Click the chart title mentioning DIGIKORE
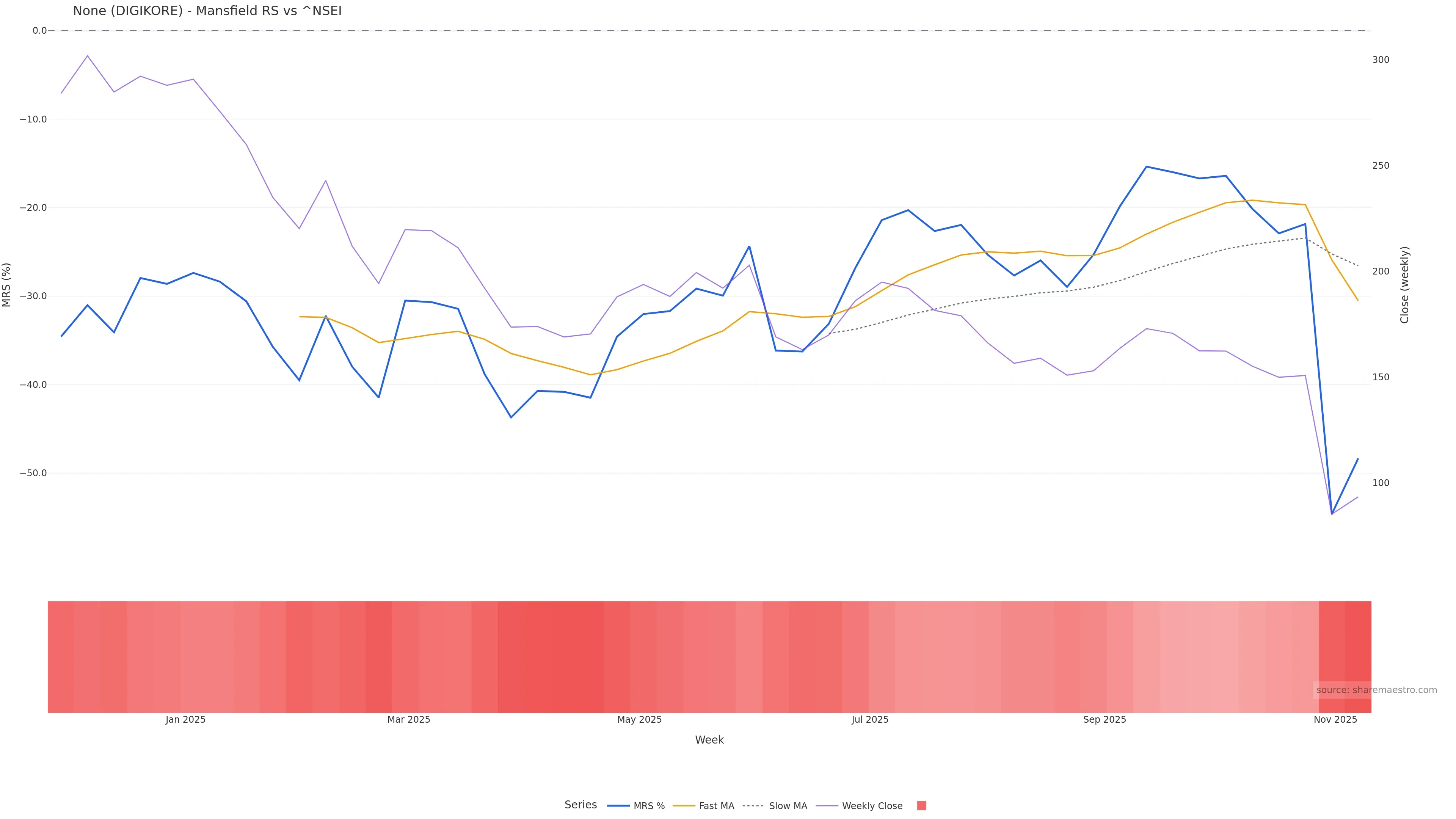This screenshot has width=1456, height=819. 207,11
